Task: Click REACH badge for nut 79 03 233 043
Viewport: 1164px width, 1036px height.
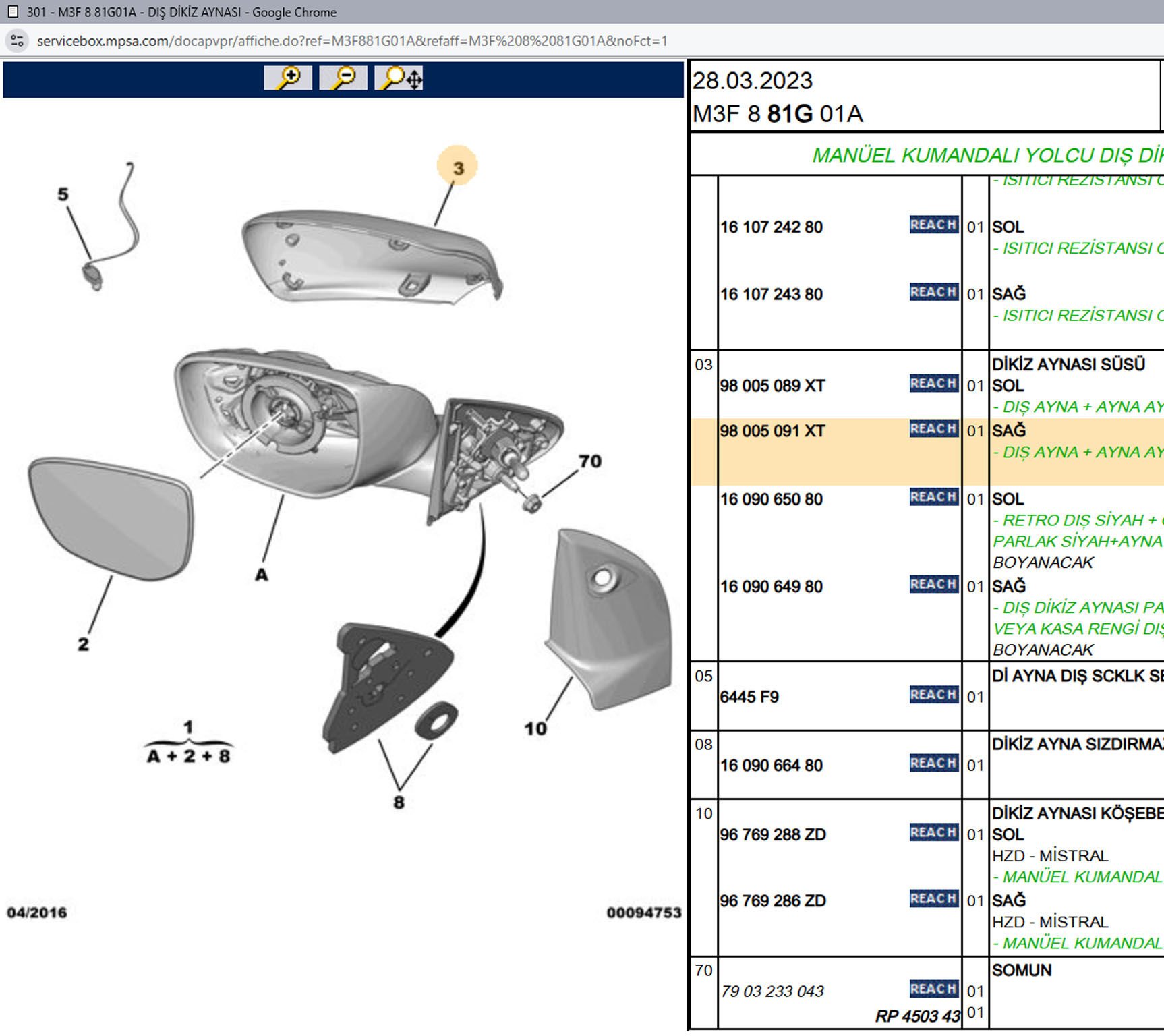Action: coord(933,989)
